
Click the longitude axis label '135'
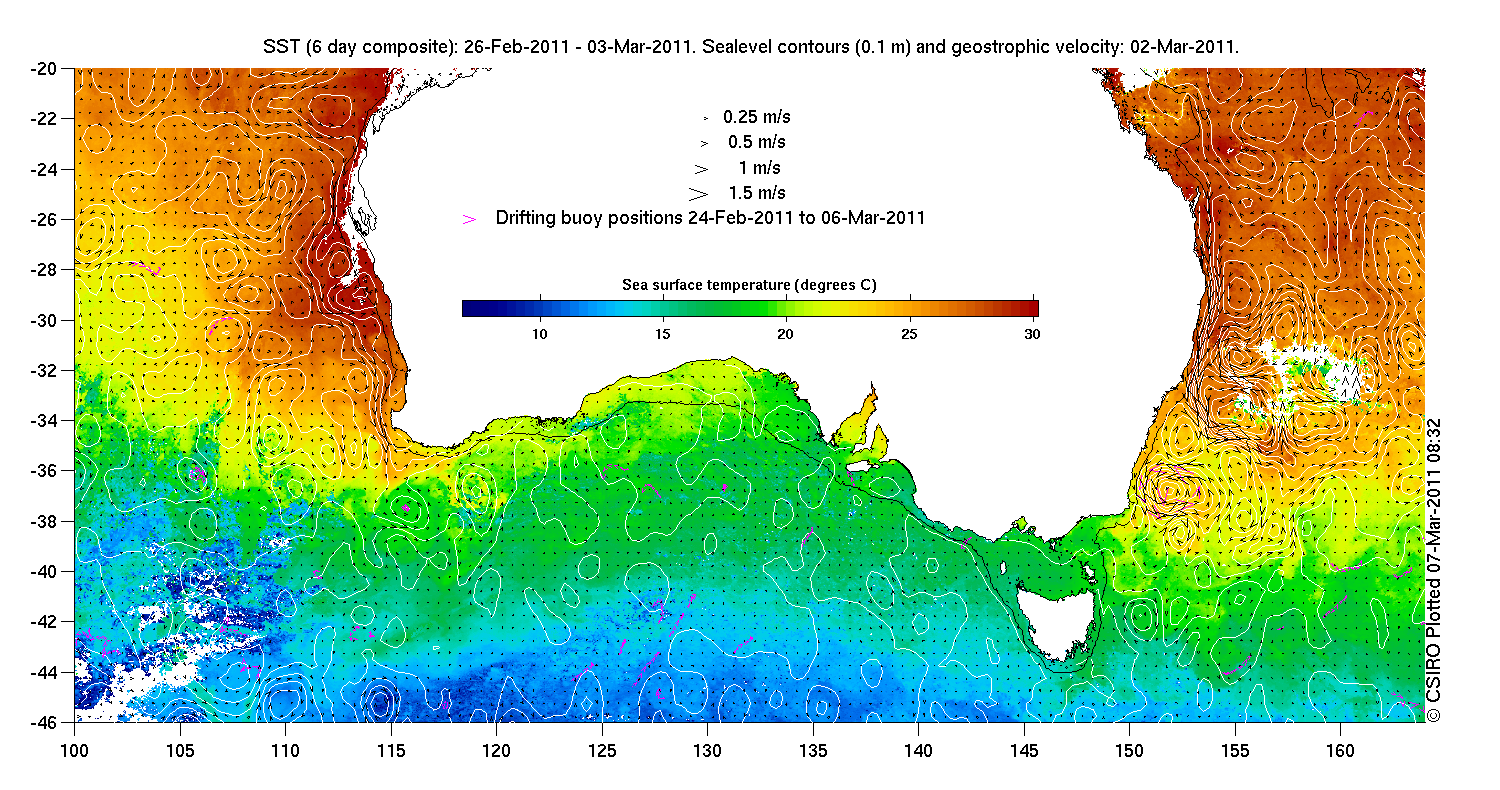(813, 751)
